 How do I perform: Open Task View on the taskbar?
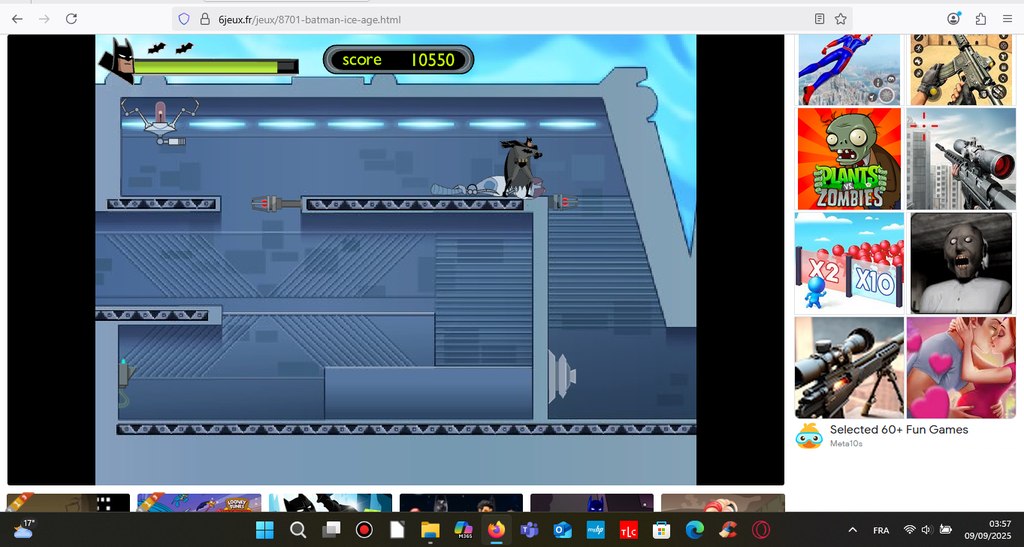click(332, 529)
